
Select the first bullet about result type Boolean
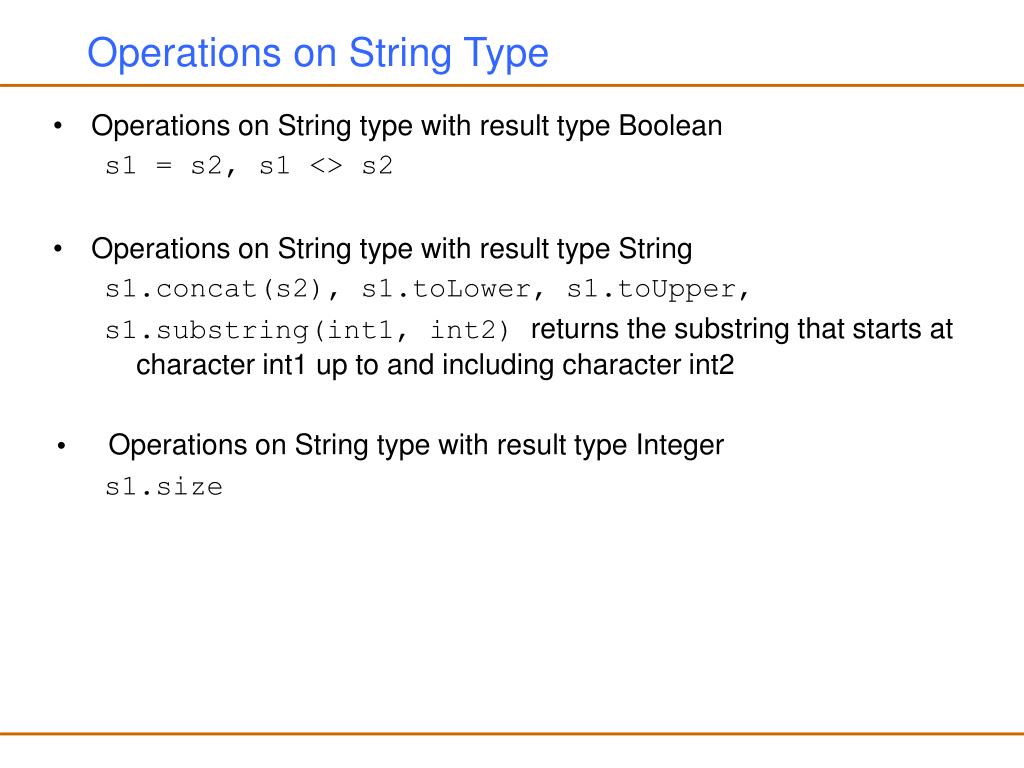[406, 126]
